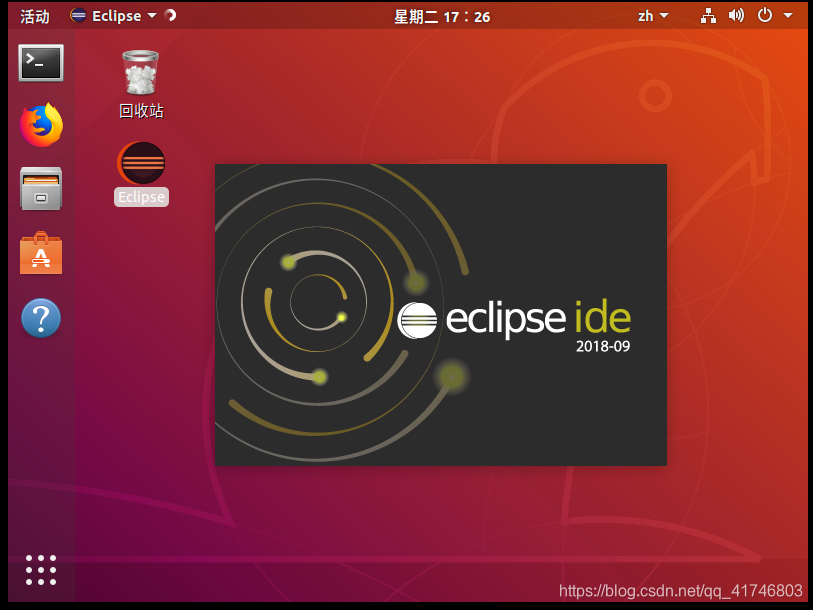Viewport: 813px width, 610px height.
Task: Show applications grid button
Action: pyautogui.click(x=41, y=570)
